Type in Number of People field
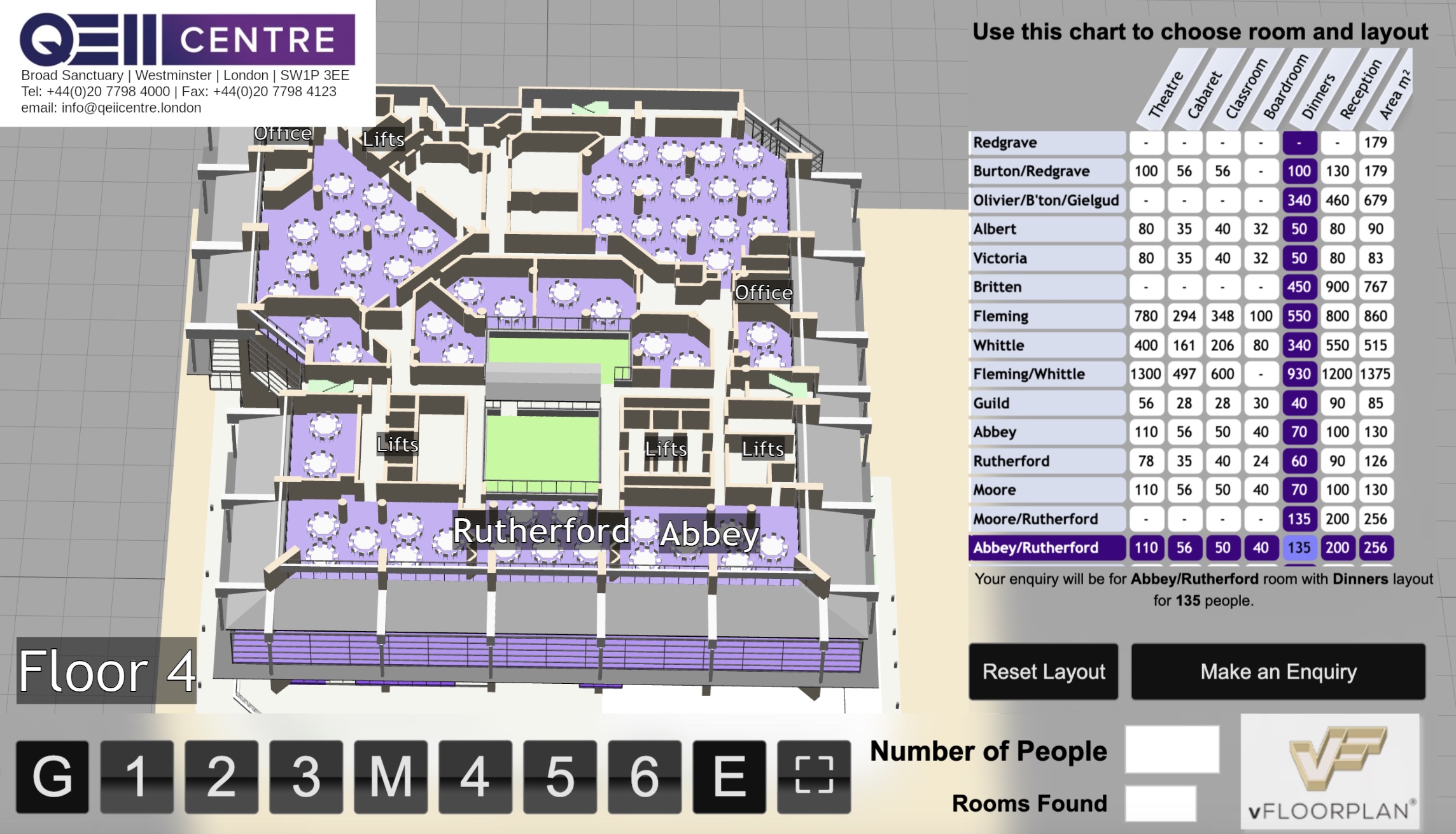Image resolution: width=1456 pixels, height=834 pixels. [x=1172, y=750]
